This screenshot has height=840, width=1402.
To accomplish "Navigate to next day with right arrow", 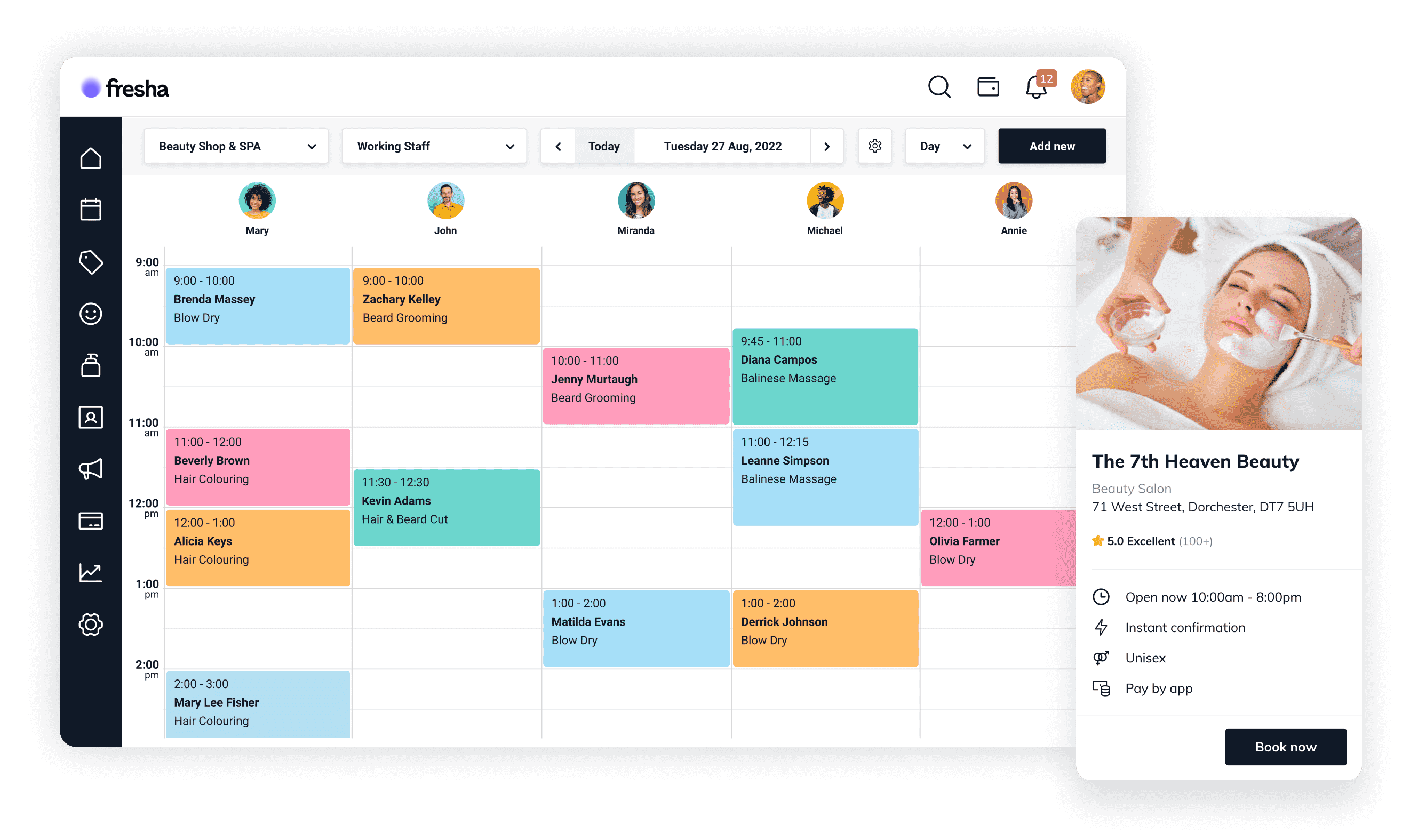I will pyautogui.click(x=827, y=146).
